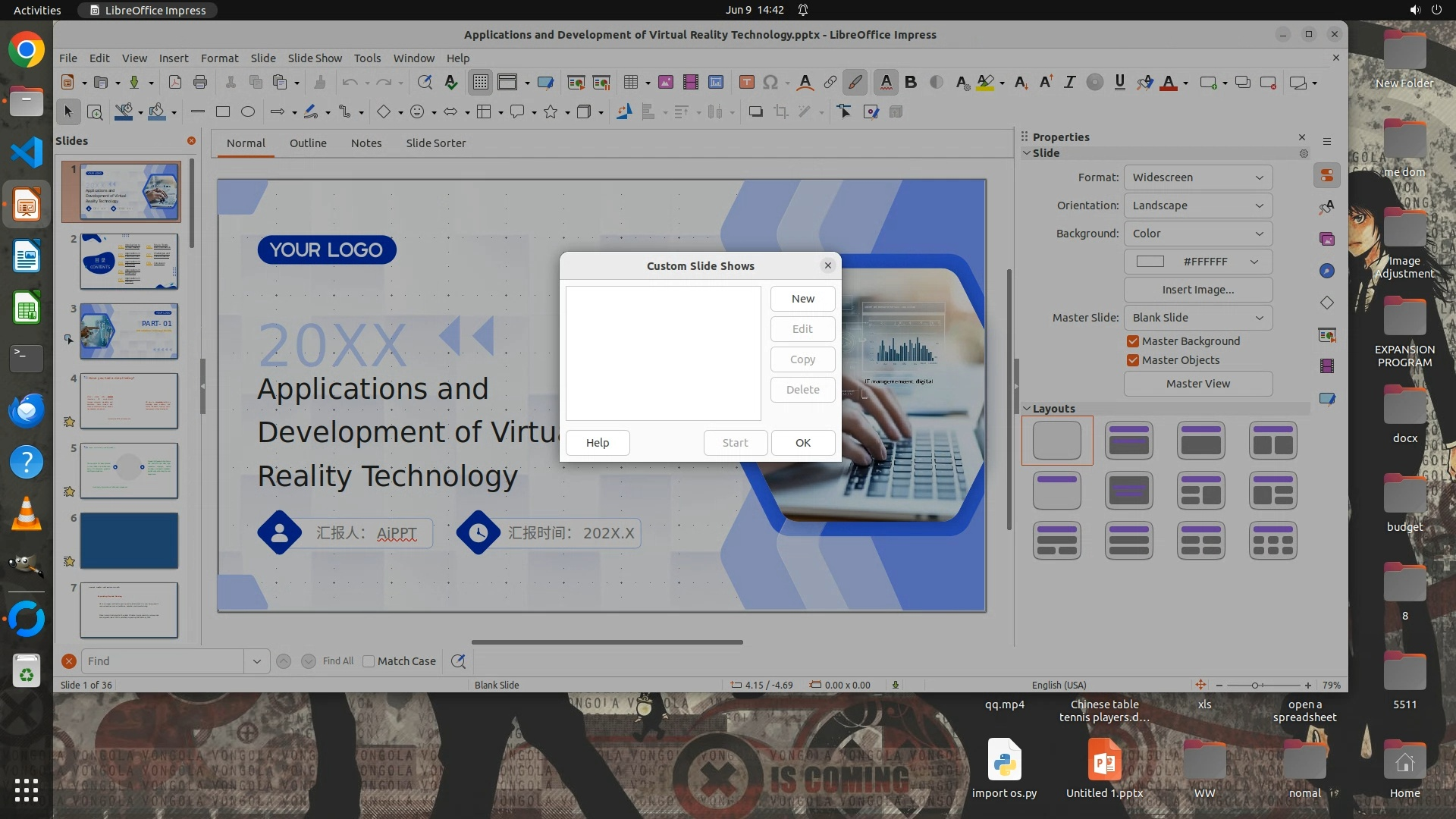
Task: Uncheck the Master Background checkbox
Action: [x=1133, y=341]
